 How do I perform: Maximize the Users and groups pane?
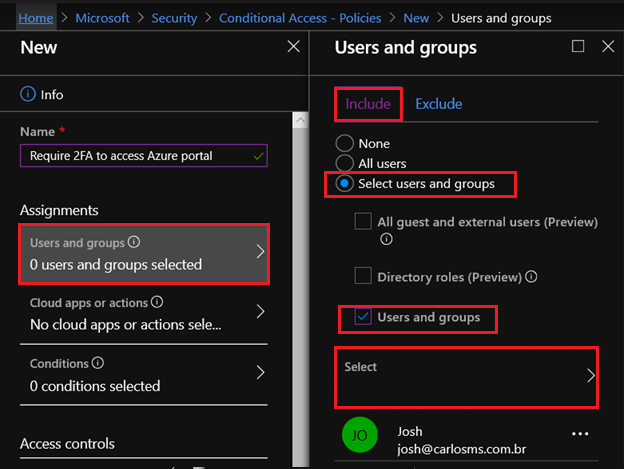578,46
